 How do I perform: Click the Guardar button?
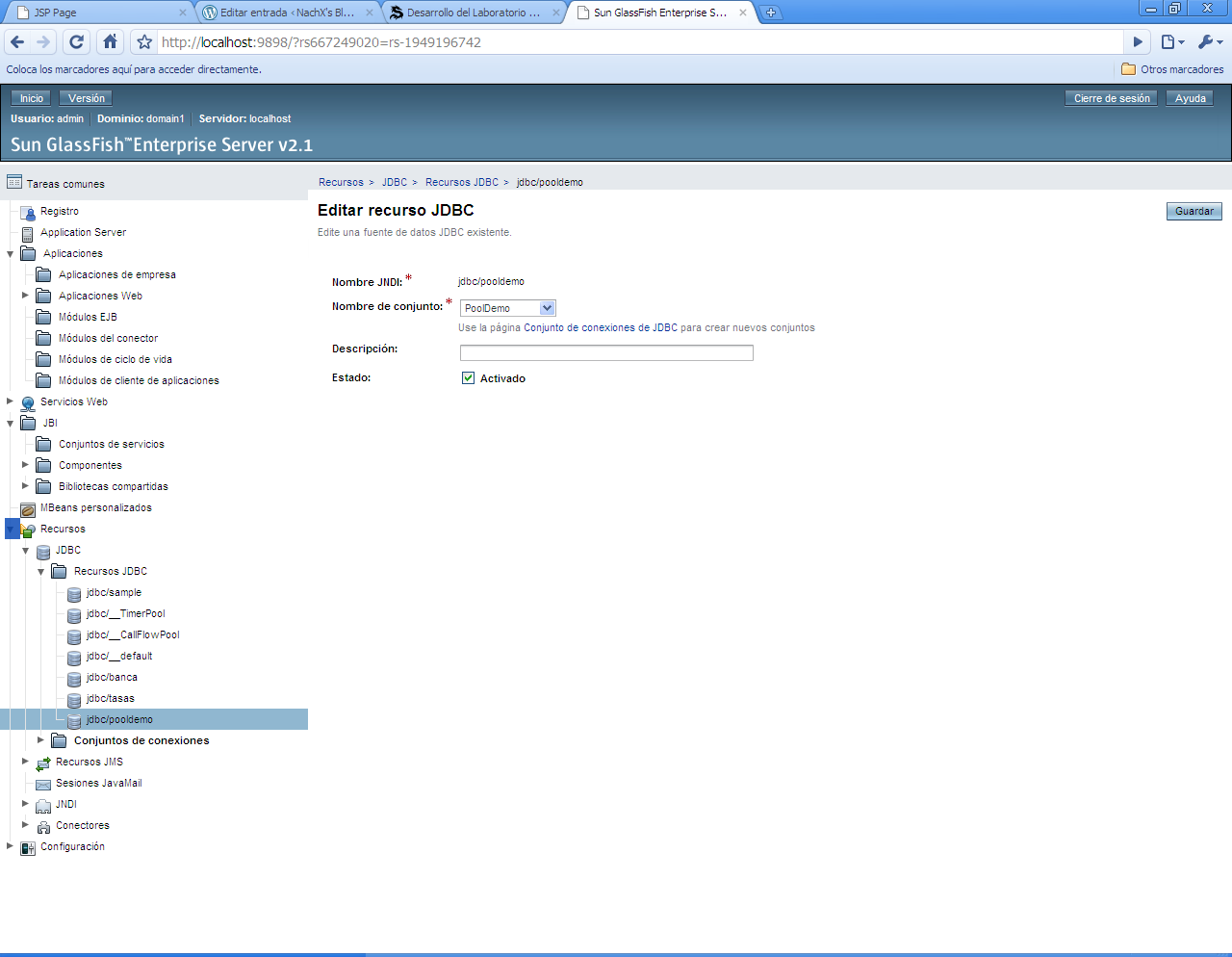pos(1194,211)
